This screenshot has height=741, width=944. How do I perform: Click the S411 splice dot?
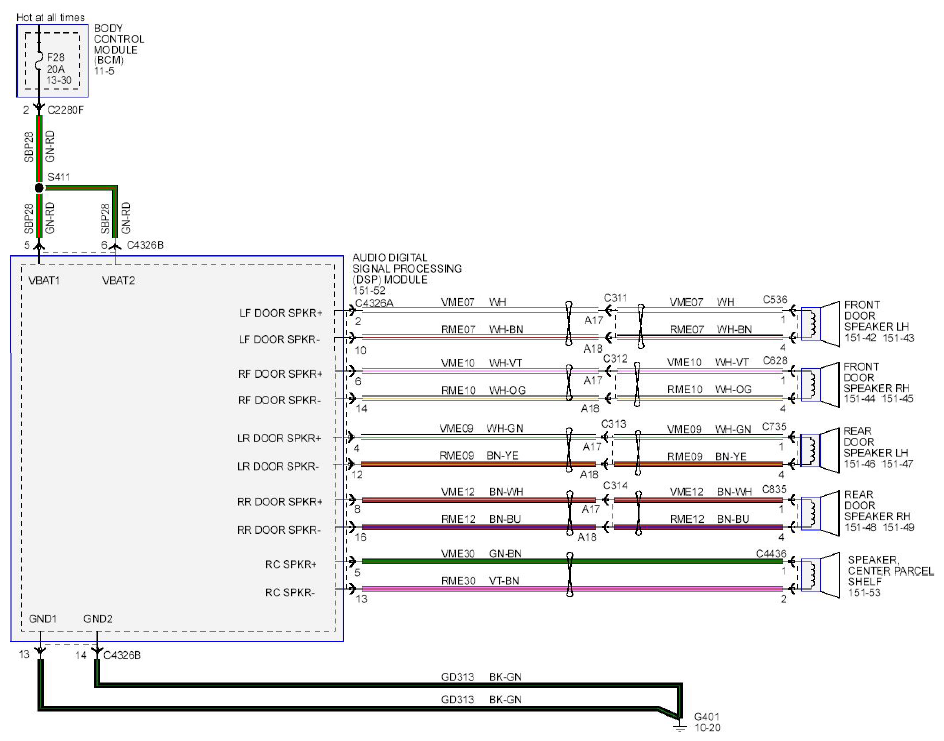point(39,188)
